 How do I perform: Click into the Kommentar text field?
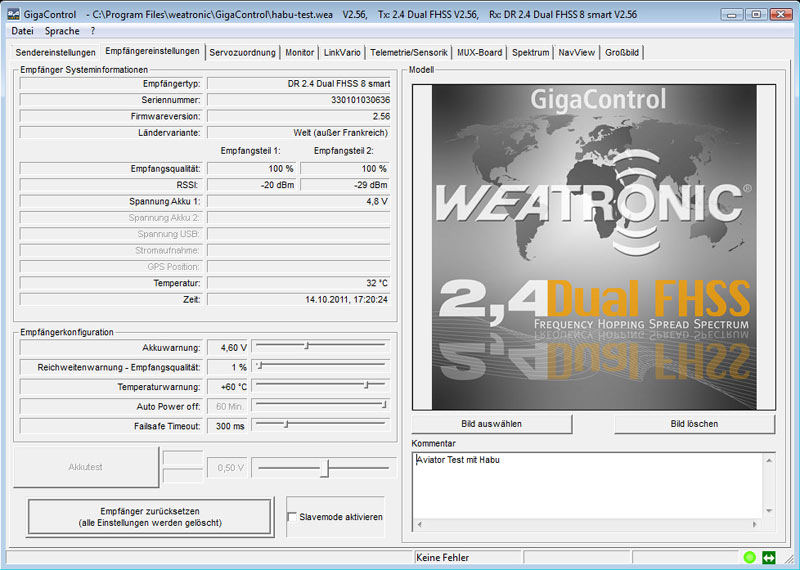[588, 485]
